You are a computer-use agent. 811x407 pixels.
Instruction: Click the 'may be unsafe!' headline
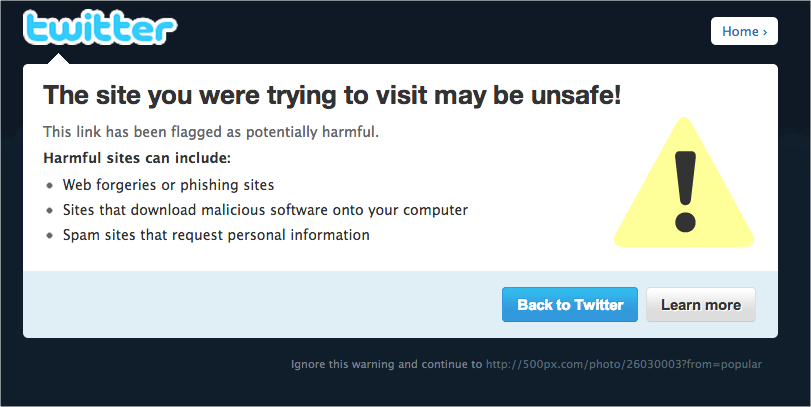[x=332, y=95]
